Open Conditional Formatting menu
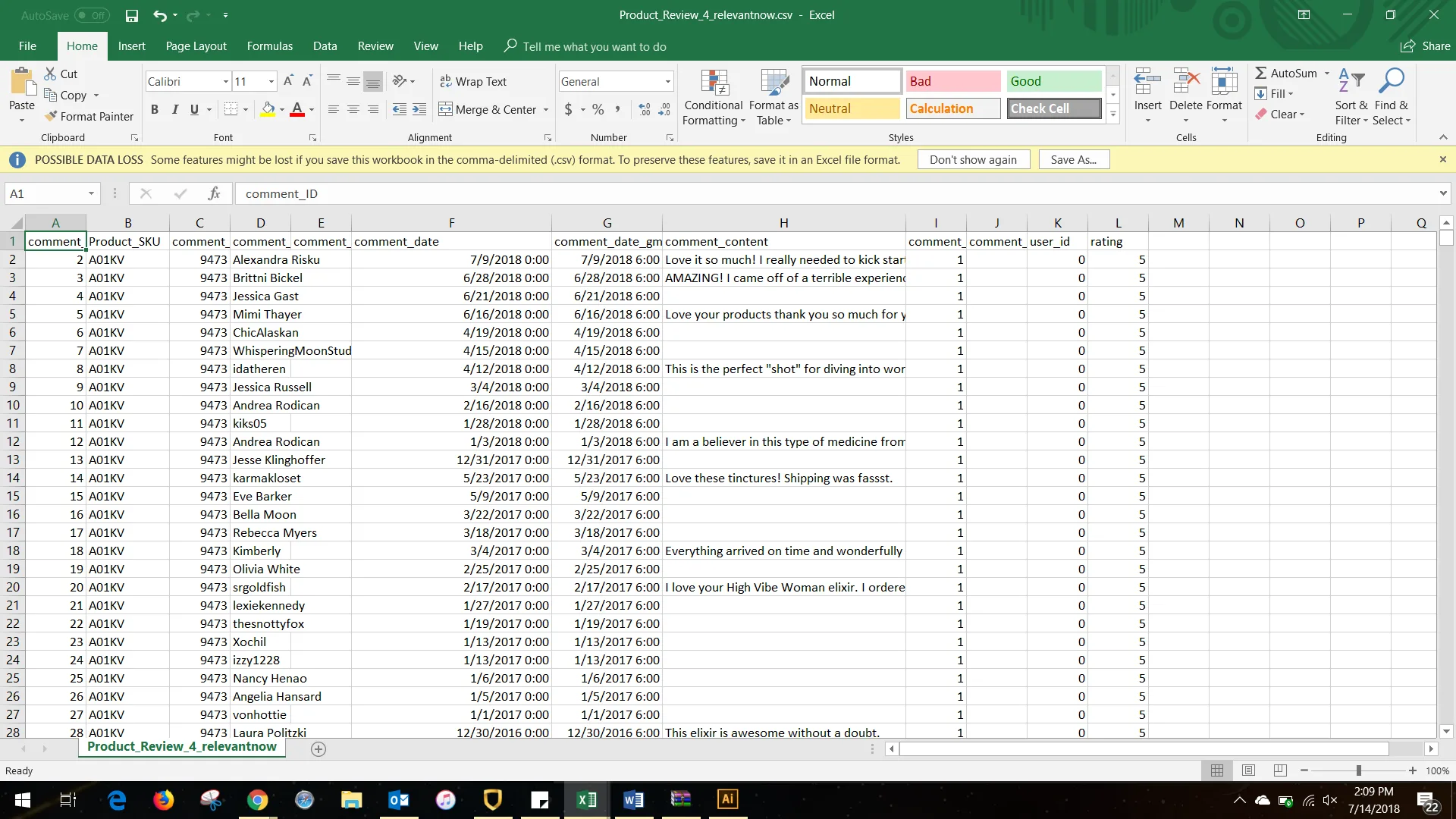 [713, 97]
